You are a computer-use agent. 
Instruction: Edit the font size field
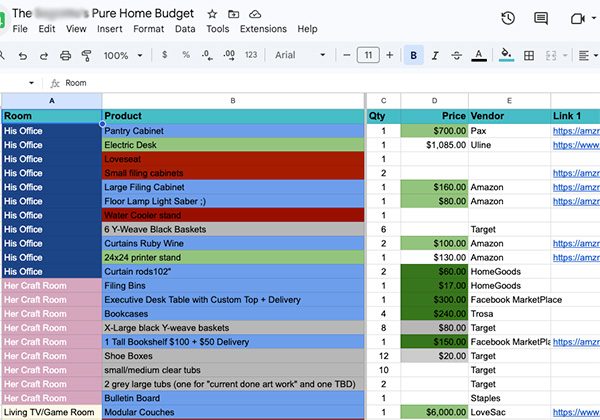tap(368, 55)
